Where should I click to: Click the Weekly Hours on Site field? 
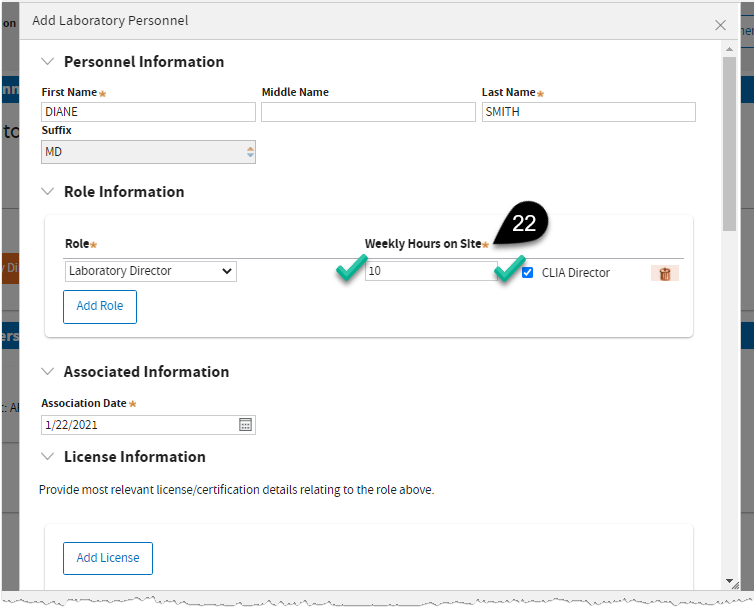pyautogui.click(x=430, y=271)
